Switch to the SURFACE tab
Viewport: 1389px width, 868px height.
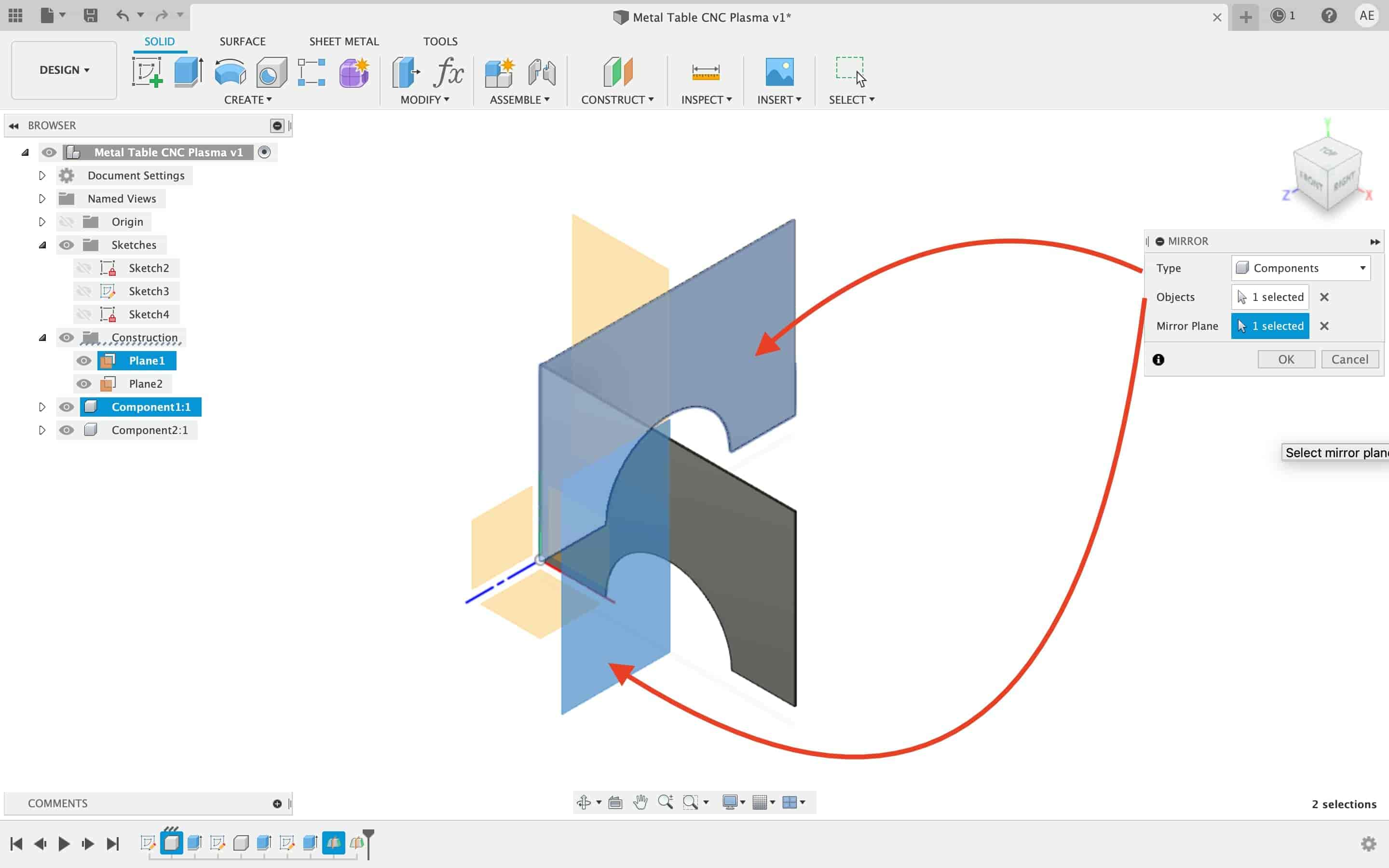pyautogui.click(x=242, y=41)
